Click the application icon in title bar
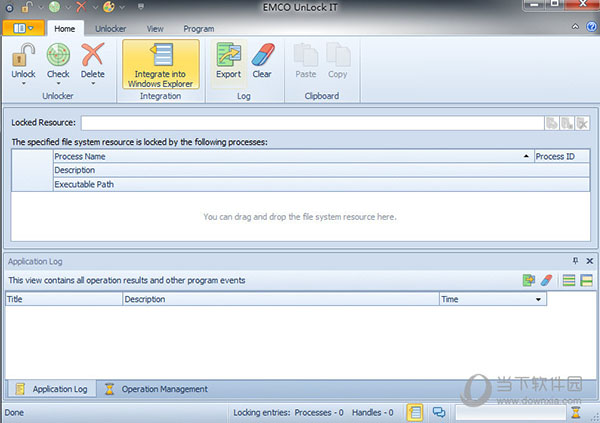The width and height of the screenshot is (600, 423). [9, 7]
